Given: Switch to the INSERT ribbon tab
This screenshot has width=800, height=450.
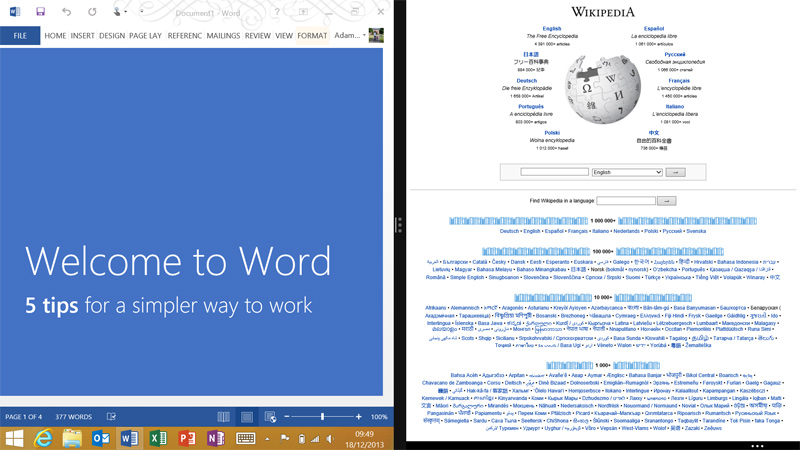Looking at the screenshot, I should click(x=82, y=36).
